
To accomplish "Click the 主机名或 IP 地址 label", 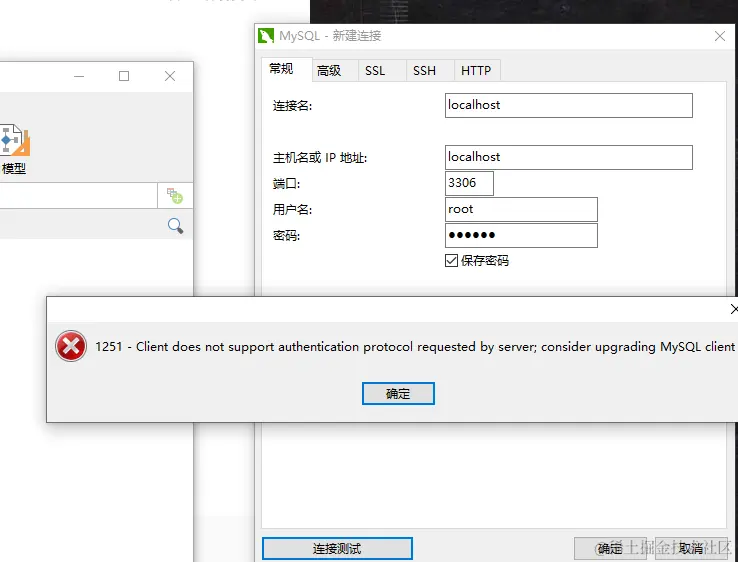I will 320,158.
